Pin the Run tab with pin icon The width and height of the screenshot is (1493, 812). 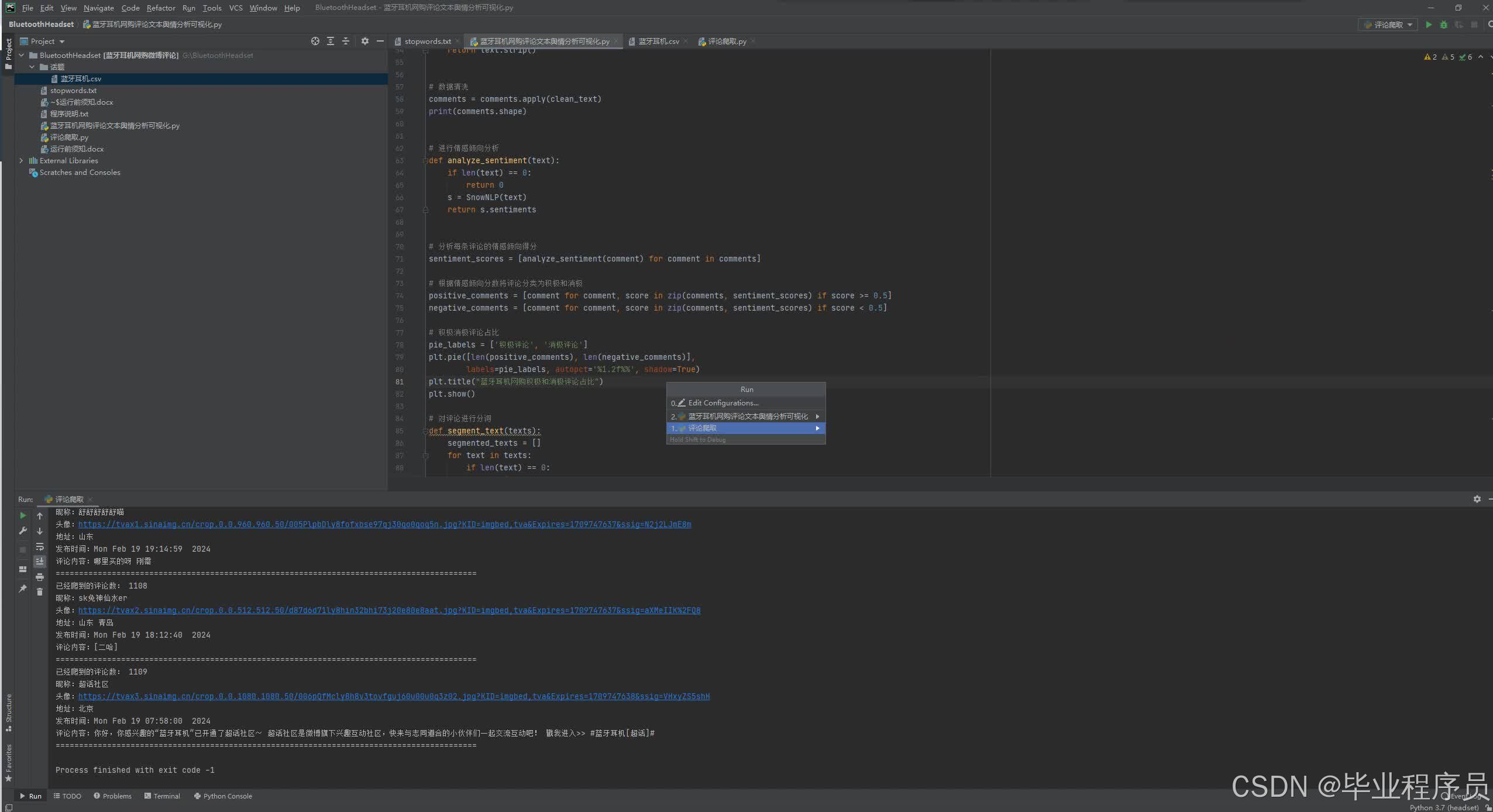click(x=22, y=589)
